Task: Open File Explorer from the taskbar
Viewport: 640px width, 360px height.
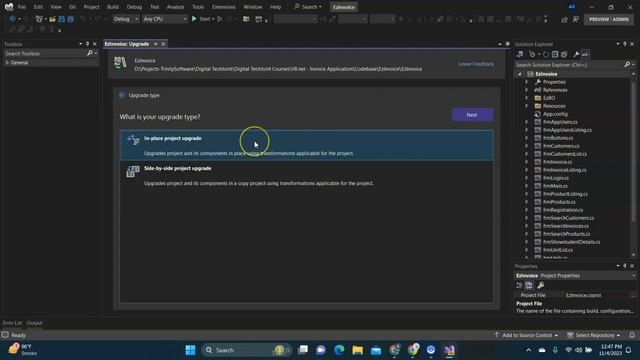Action: (358, 350)
